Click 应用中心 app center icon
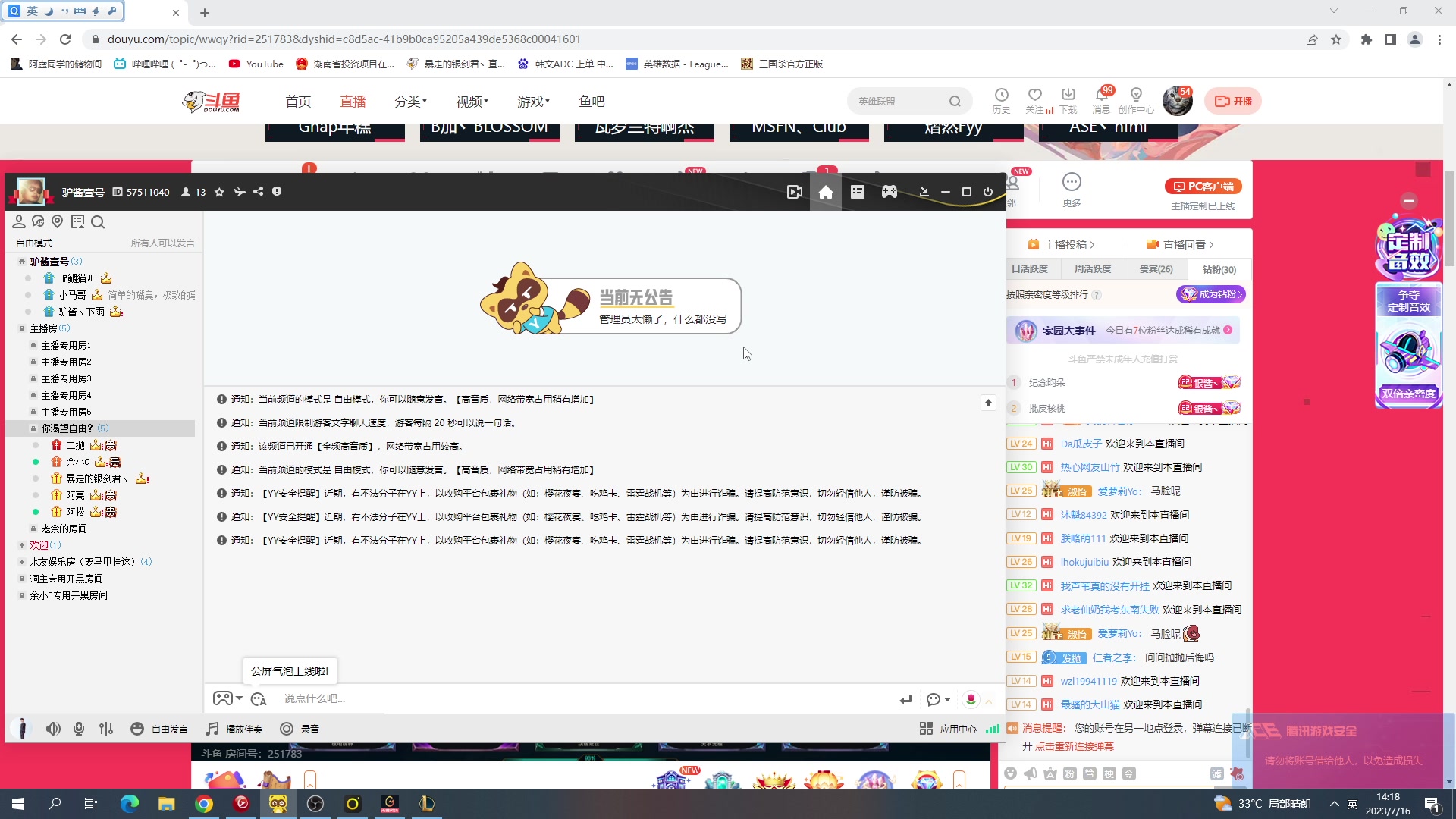The width and height of the screenshot is (1456, 819). [x=926, y=729]
